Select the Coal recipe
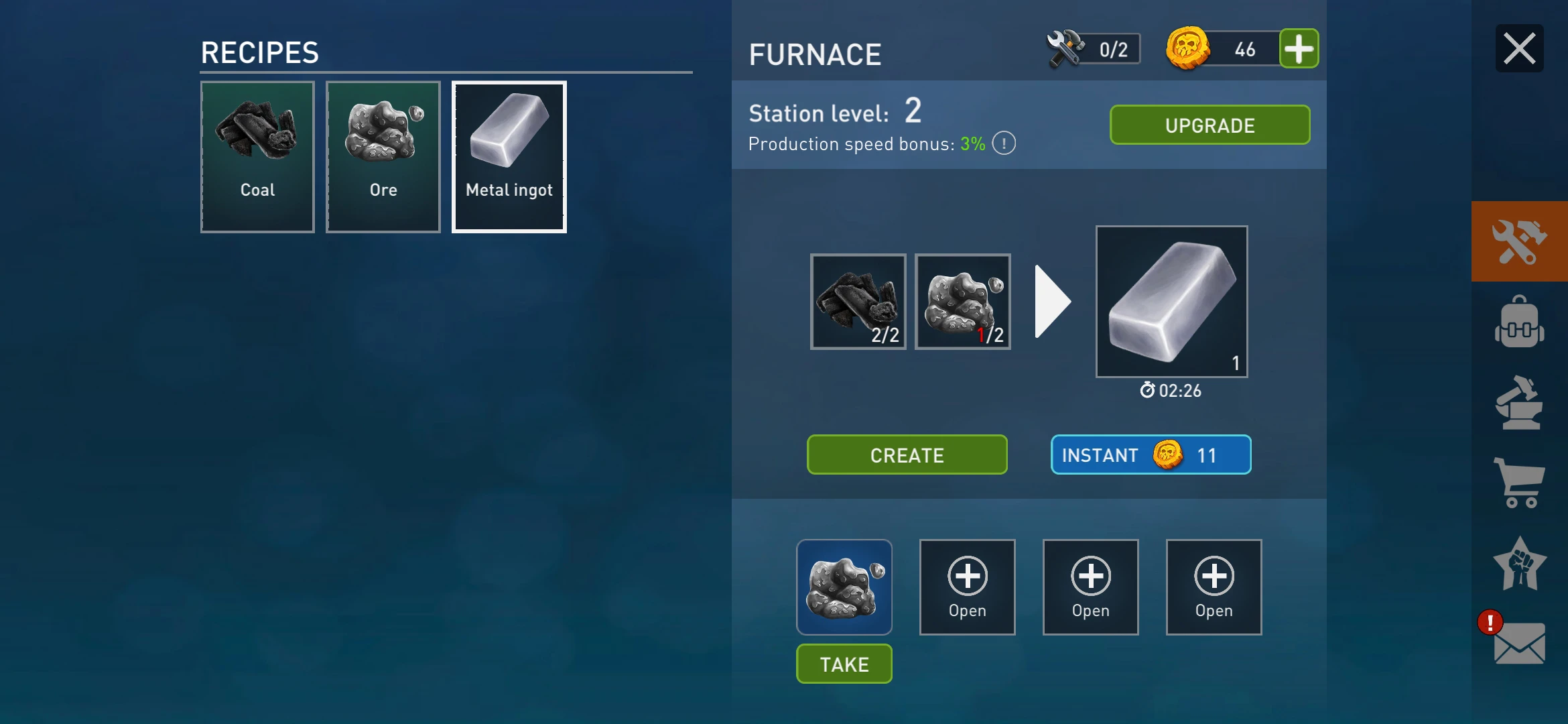 257,157
